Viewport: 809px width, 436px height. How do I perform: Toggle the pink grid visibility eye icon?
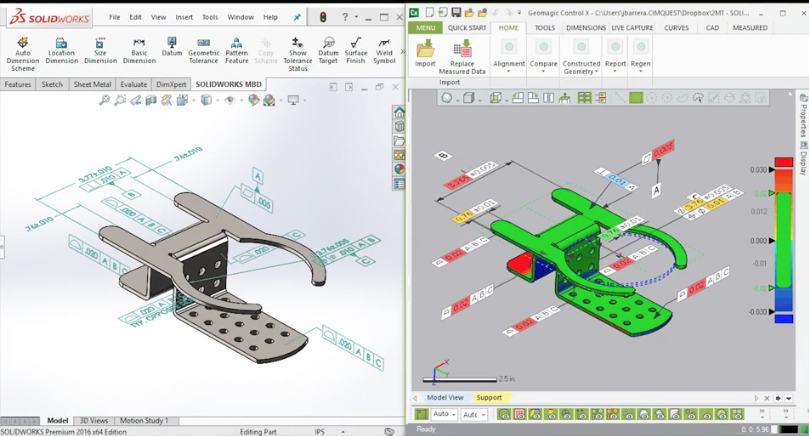coord(520,414)
